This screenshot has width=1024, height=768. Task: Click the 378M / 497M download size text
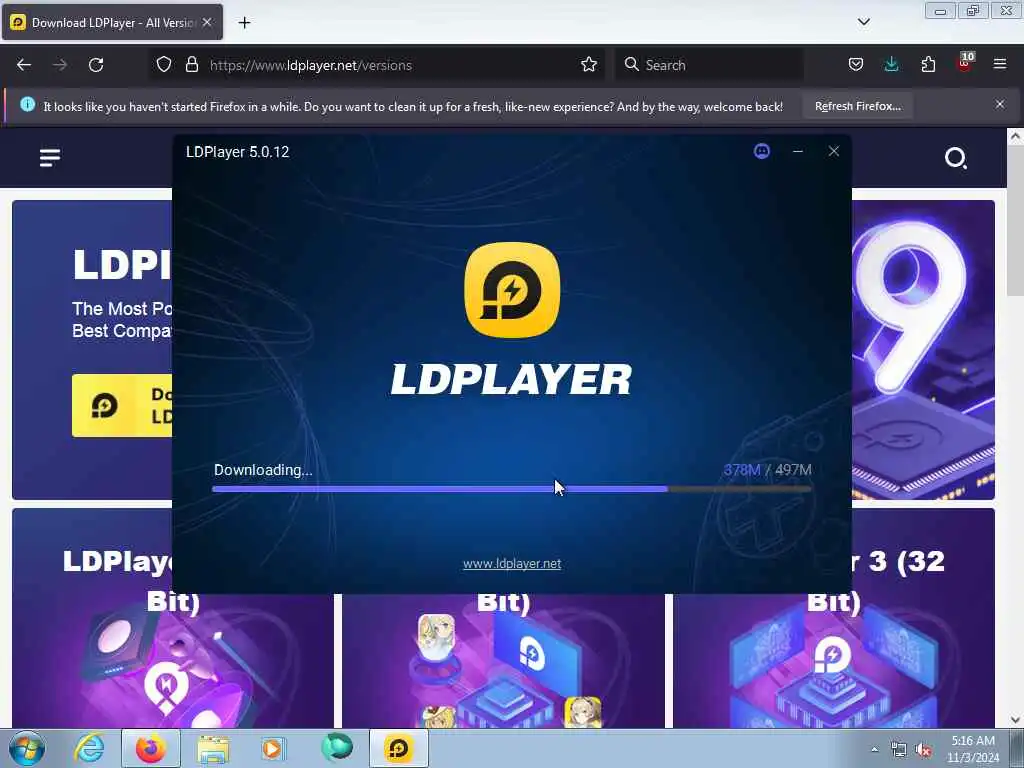click(x=767, y=470)
